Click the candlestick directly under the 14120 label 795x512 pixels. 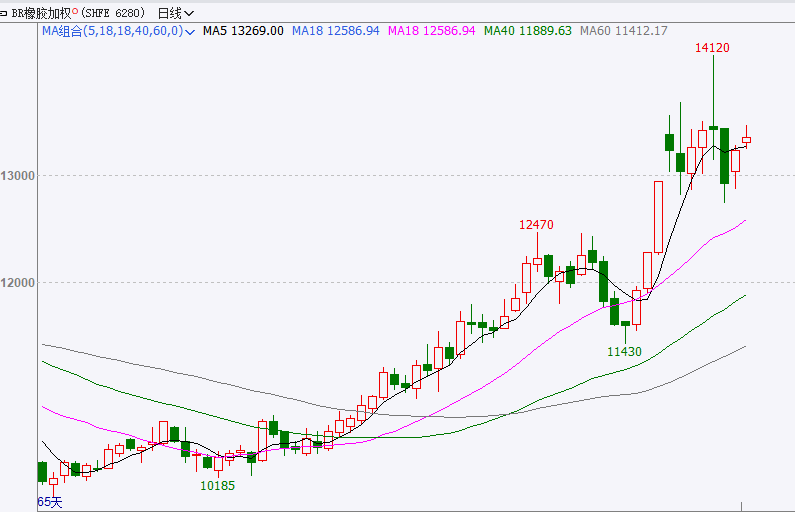point(713,128)
